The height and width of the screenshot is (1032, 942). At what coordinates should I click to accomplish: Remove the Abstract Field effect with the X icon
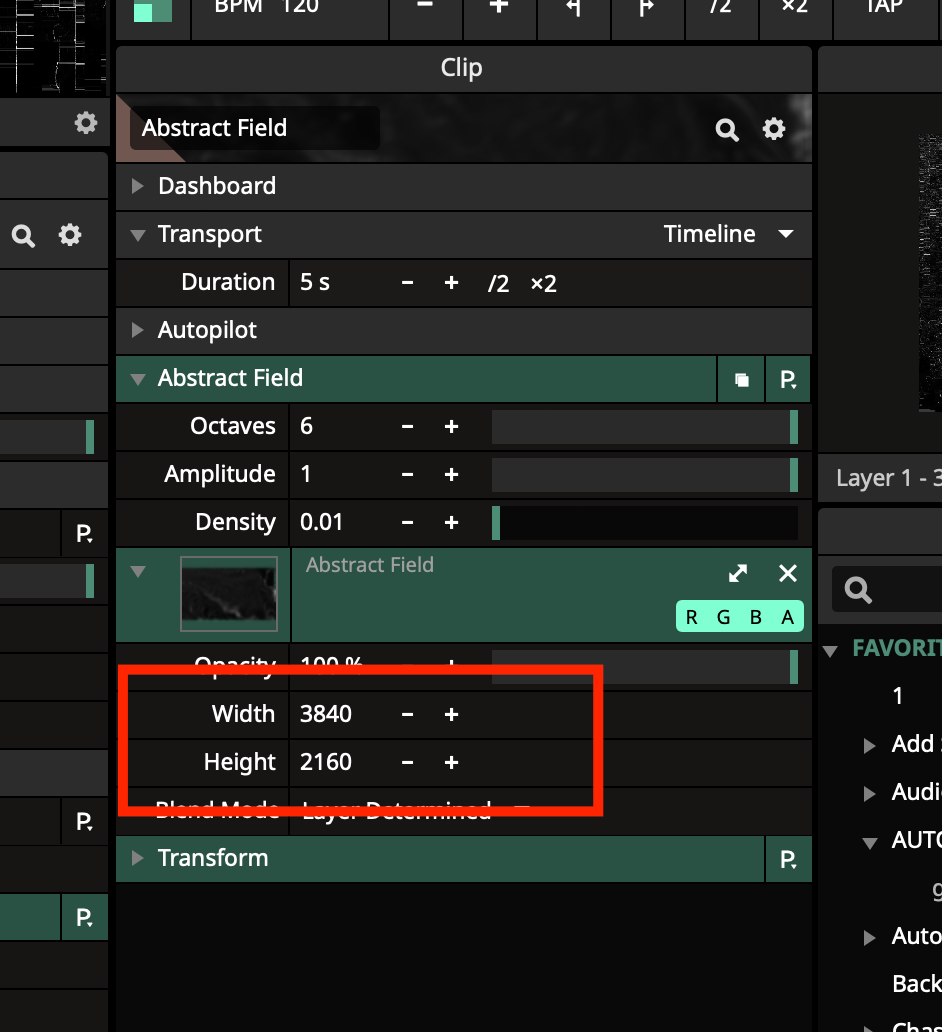(x=788, y=573)
